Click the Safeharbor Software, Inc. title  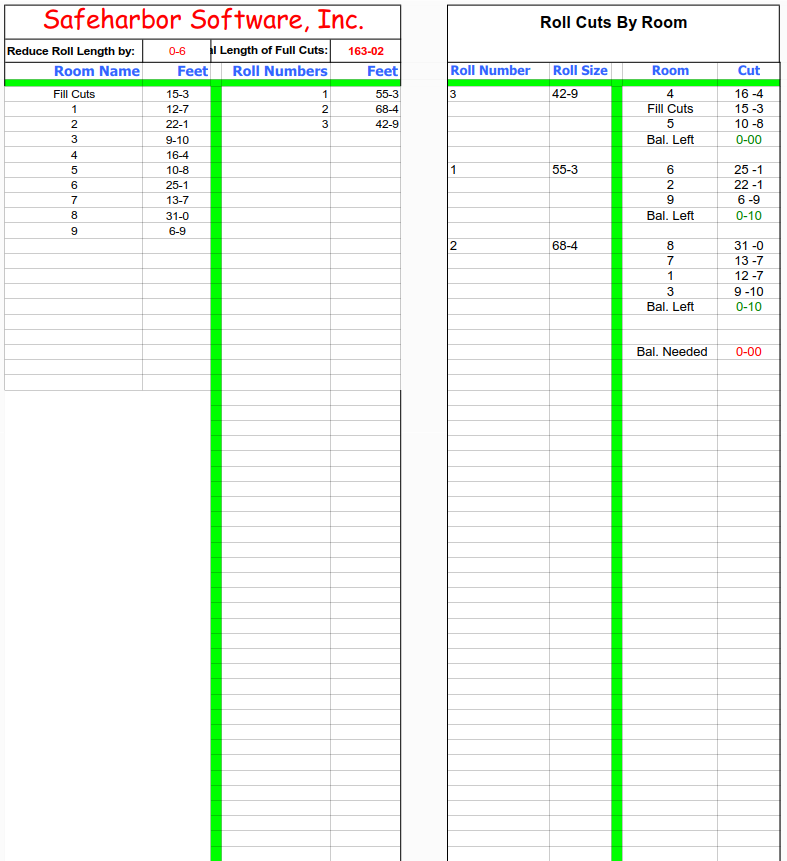[x=203, y=20]
